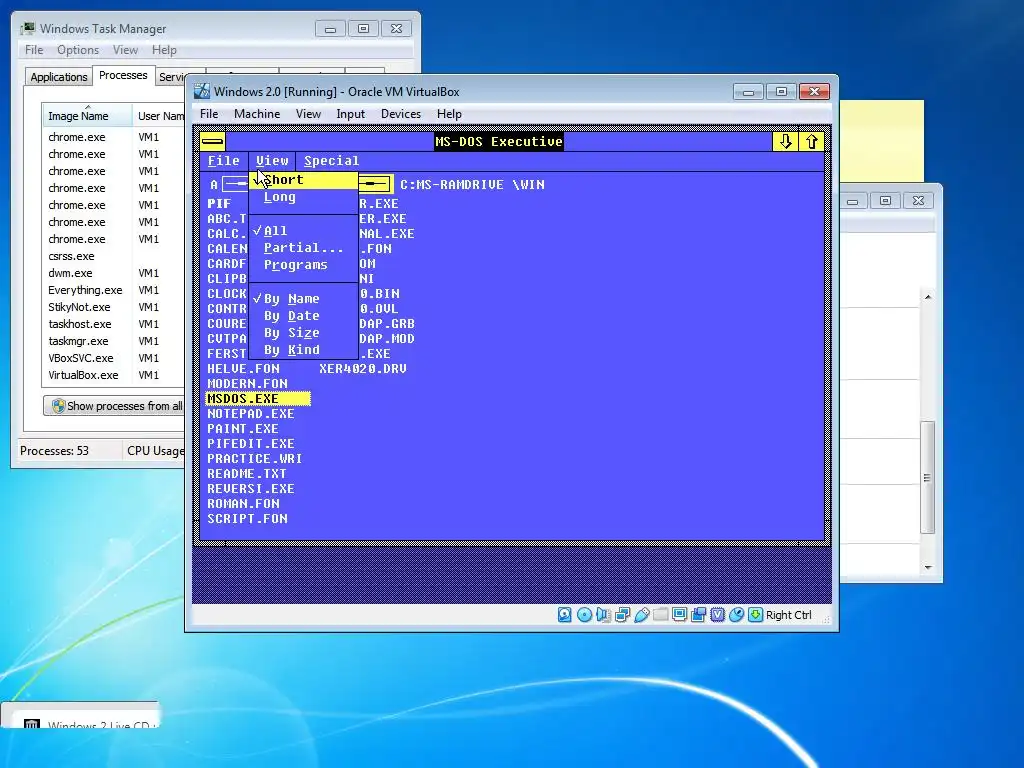Click the video capture icon in VirtualBox status bar

698,615
